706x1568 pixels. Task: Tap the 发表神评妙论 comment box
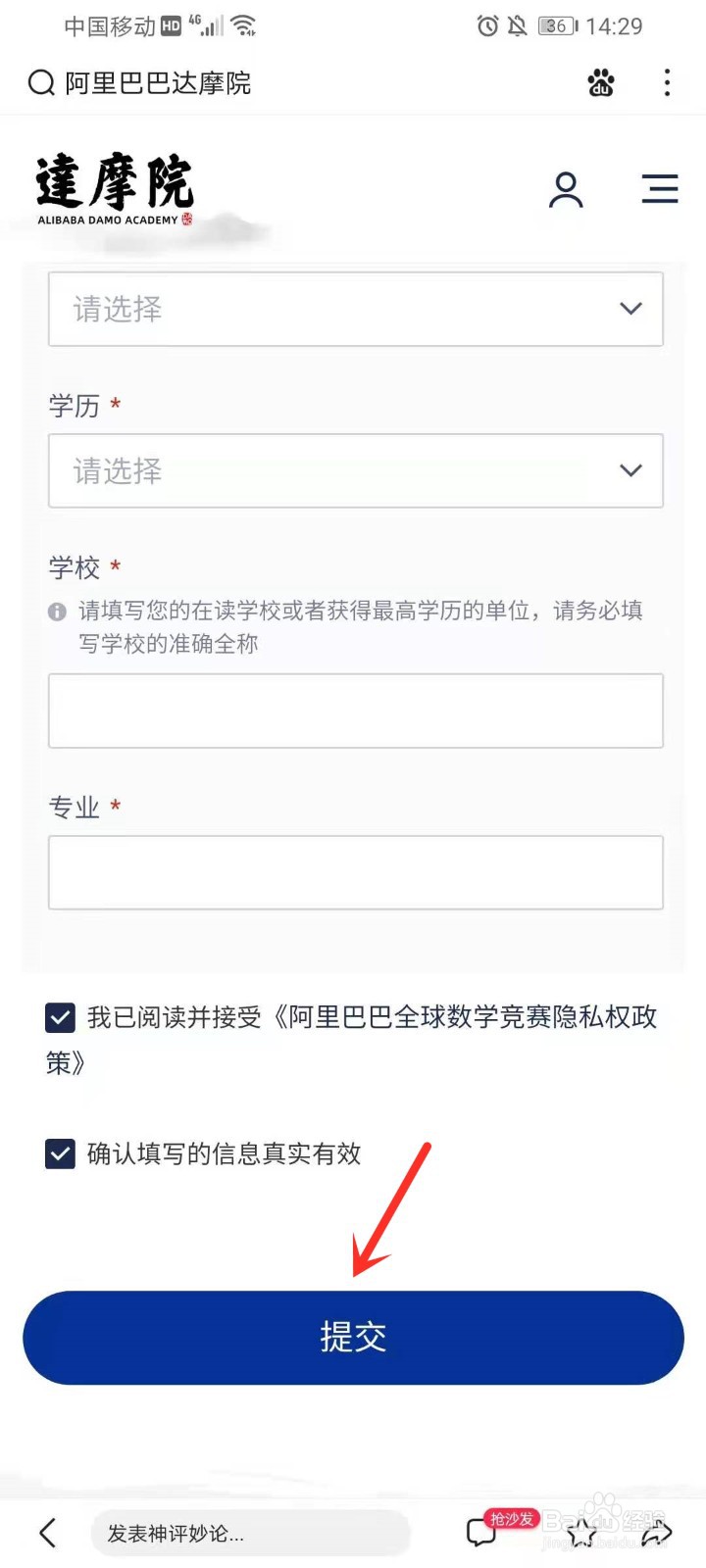pyautogui.click(x=250, y=1533)
